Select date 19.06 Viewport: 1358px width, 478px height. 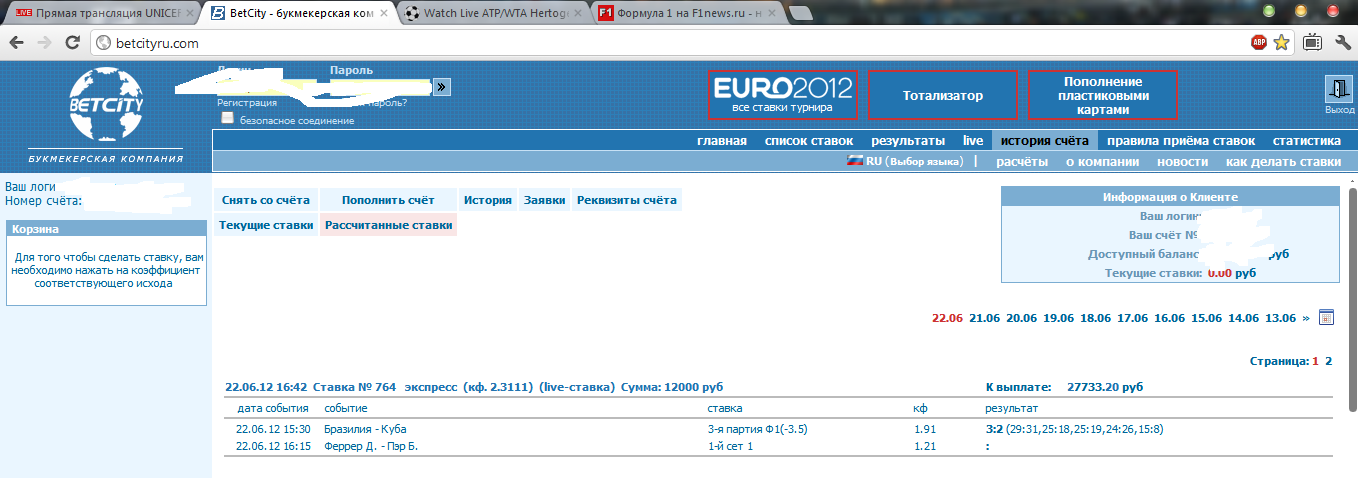coord(1059,318)
